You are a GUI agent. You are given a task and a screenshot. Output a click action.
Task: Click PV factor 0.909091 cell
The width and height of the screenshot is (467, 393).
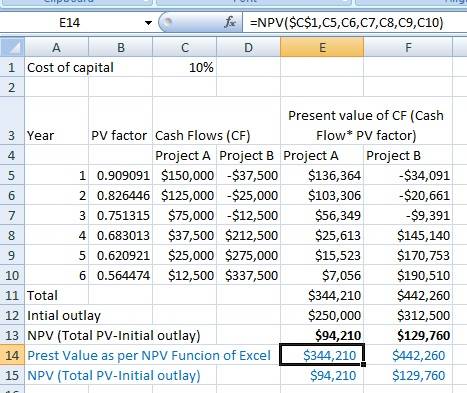121,175
